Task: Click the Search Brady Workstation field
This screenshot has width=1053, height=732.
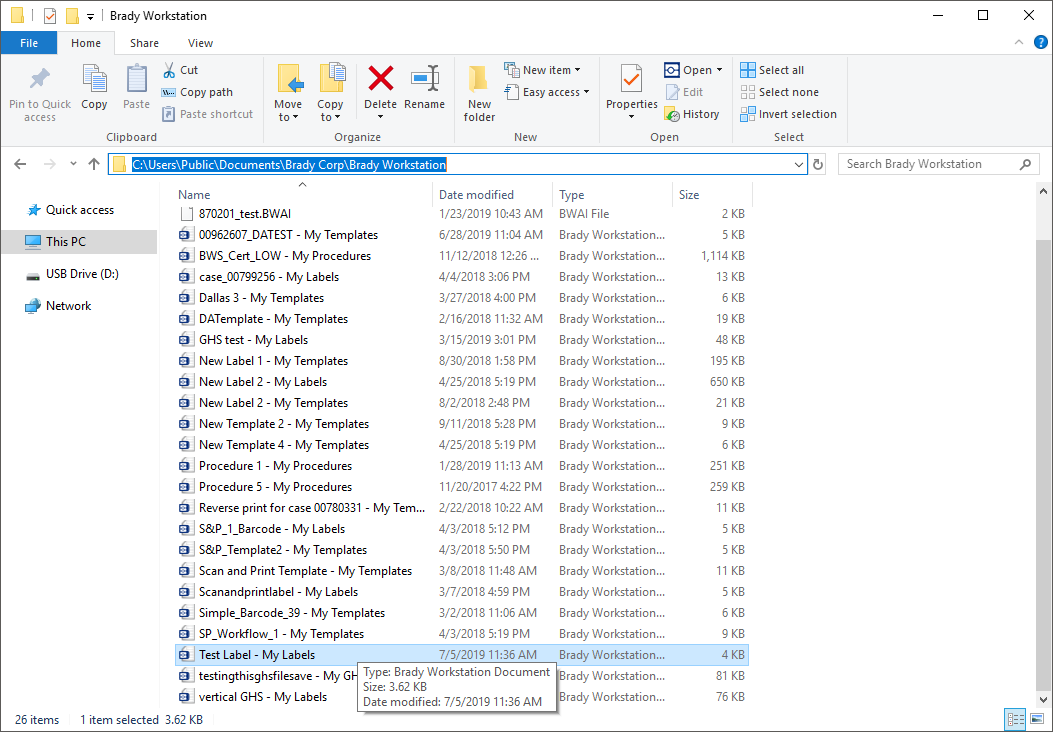Action: [925, 164]
